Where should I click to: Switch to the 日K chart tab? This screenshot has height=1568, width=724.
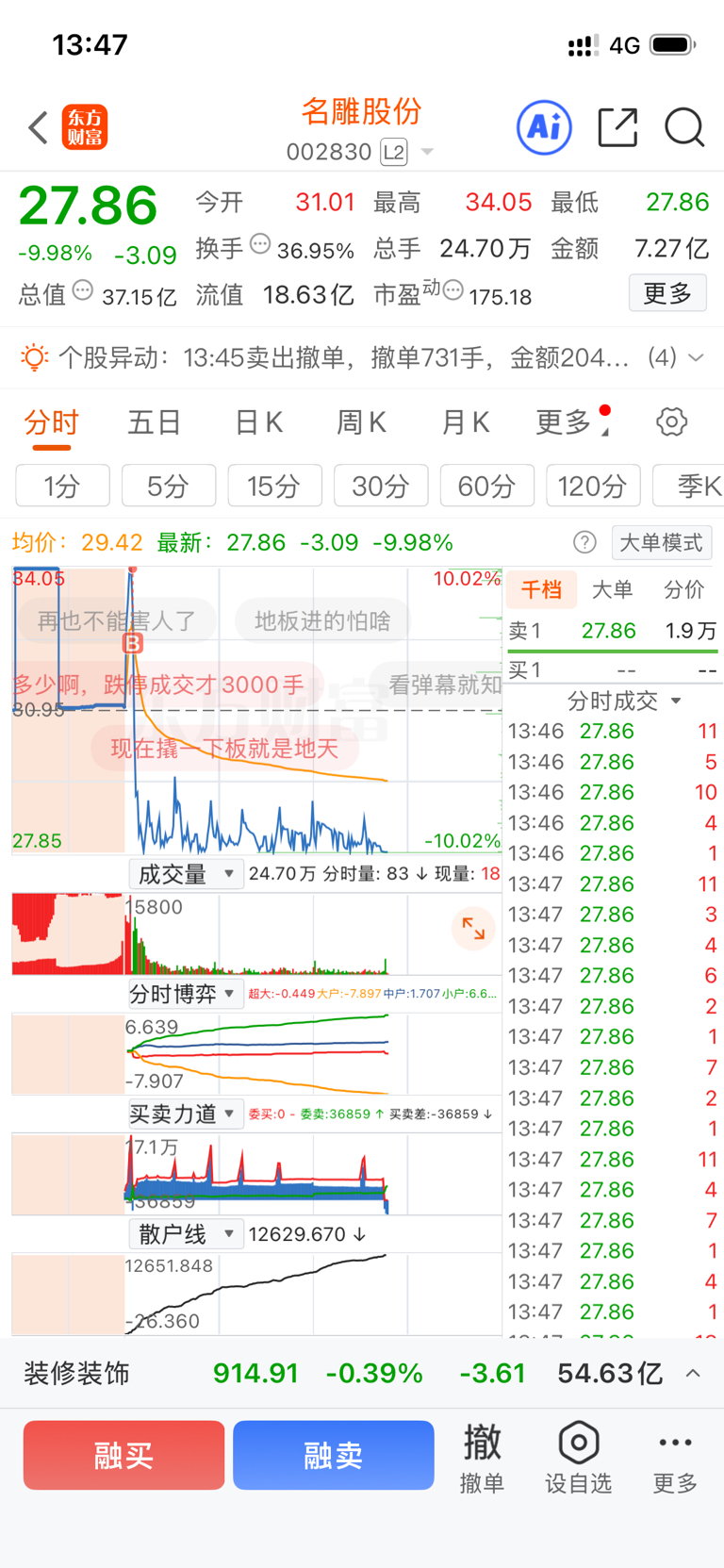tap(258, 422)
